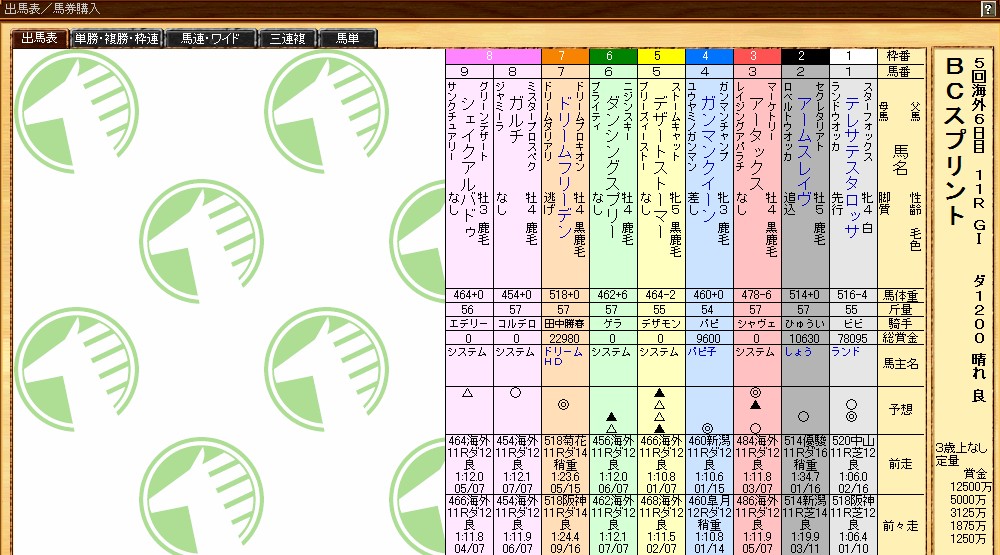This screenshot has width=1000, height=555.
Task: Click total prize value 10630
Action: click(805, 338)
